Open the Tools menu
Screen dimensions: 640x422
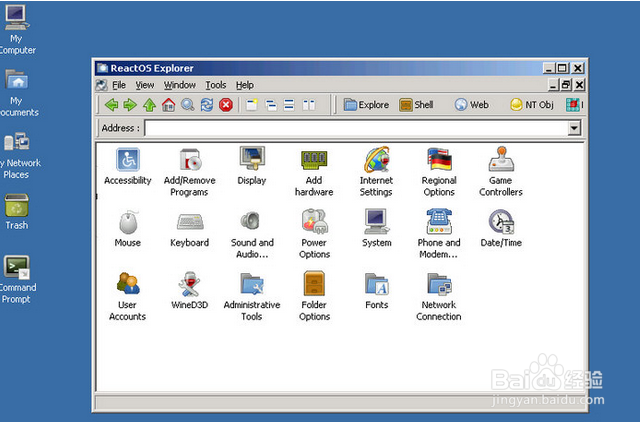(216, 85)
